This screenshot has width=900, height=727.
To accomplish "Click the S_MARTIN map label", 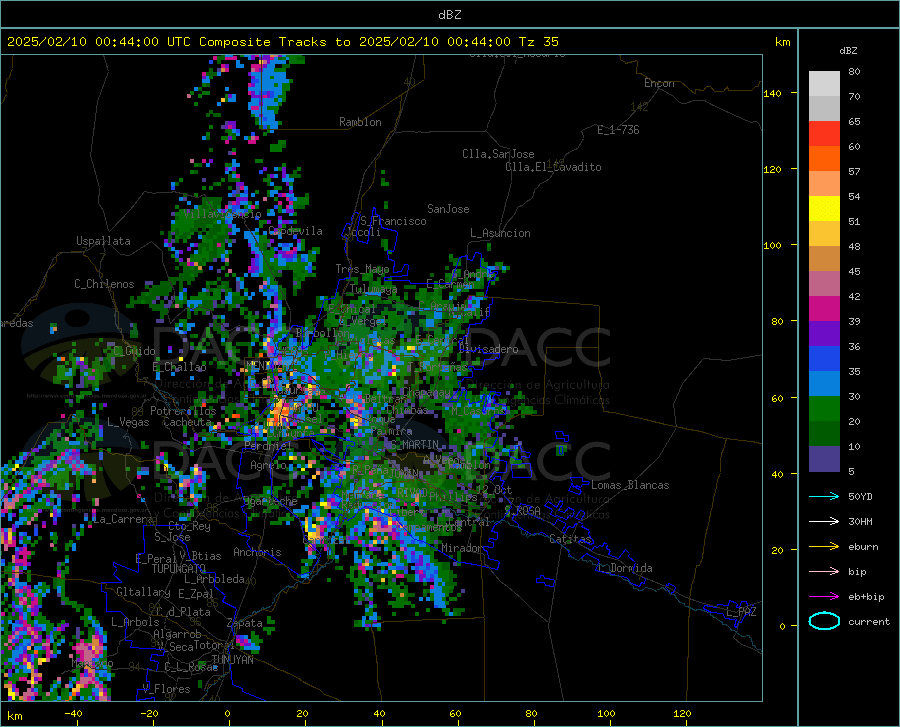I will tap(416, 445).
